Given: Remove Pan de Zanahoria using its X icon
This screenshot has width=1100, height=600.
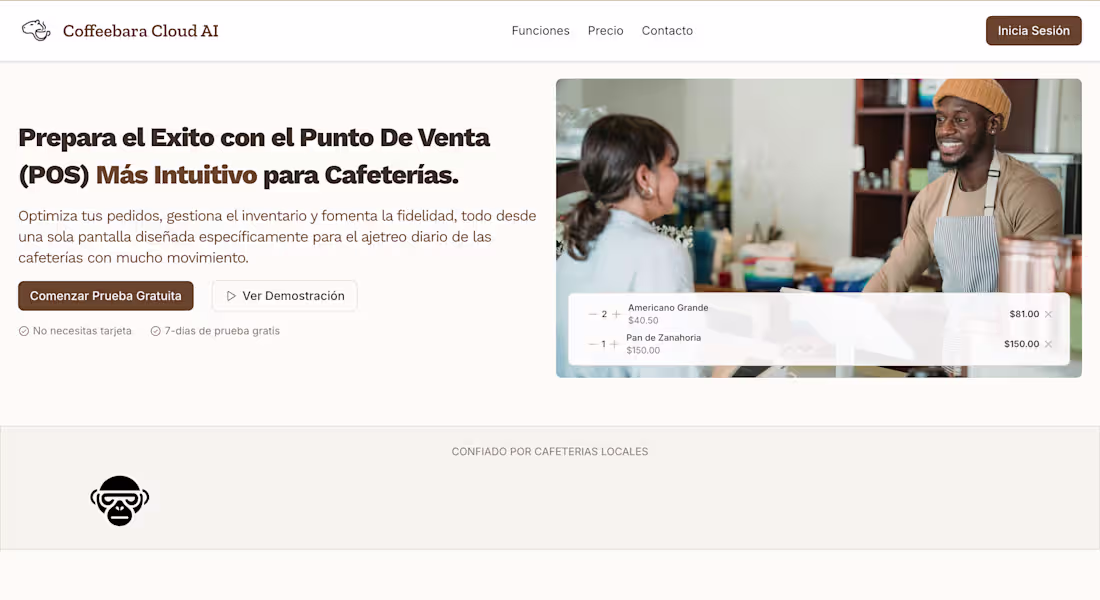Looking at the screenshot, I should coord(1047,343).
